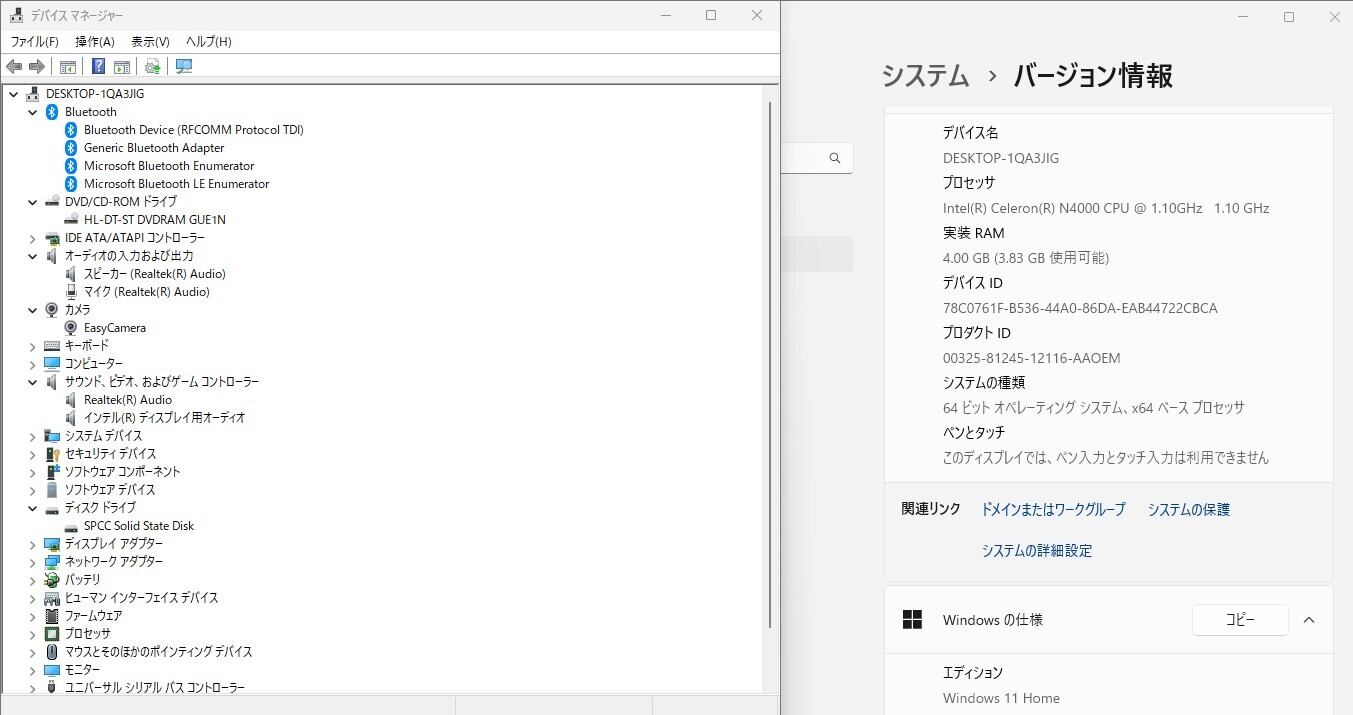This screenshot has width=1353, height=715.
Task: Select the コンピューター category row
Action: tap(94, 364)
